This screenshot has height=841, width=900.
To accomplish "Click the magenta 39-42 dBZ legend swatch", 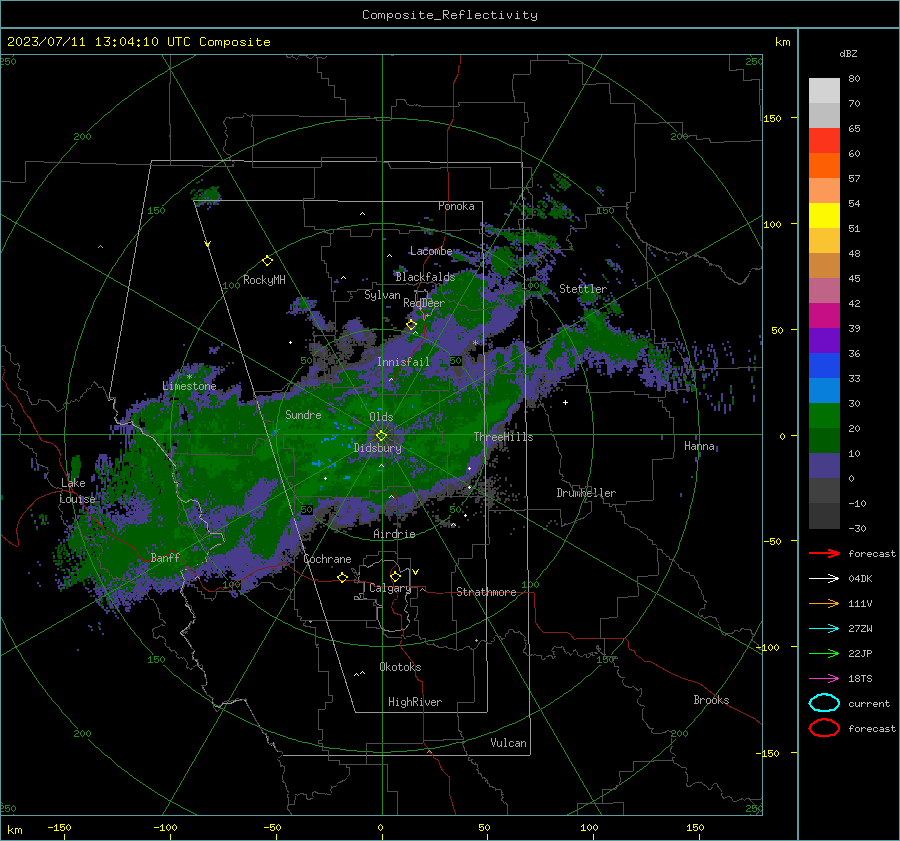I will 824,316.
